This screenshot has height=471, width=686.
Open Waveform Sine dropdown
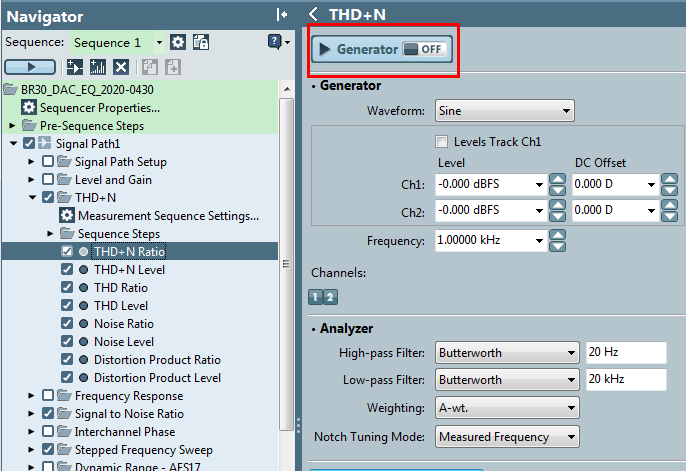click(x=504, y=111)
